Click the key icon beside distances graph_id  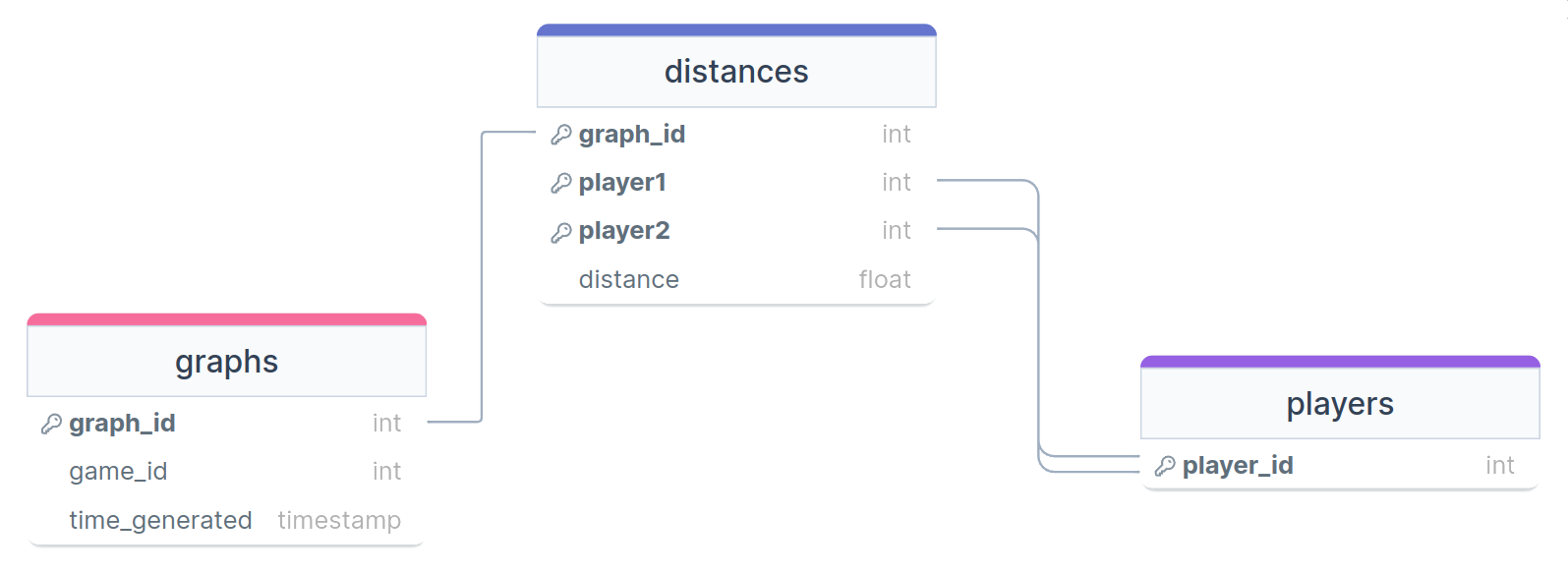click(x=561, y=135)
